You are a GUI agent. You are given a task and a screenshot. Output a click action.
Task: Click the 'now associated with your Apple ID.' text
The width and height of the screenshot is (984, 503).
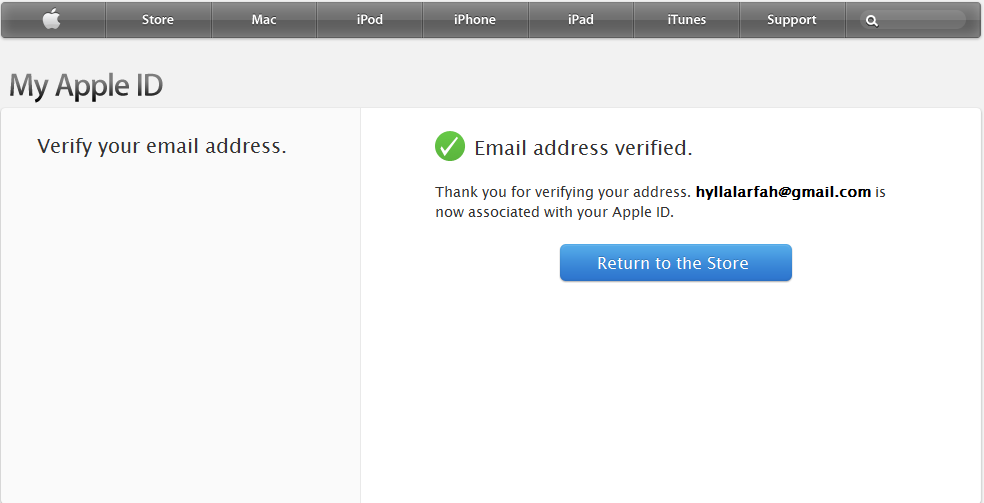[555, 212]
